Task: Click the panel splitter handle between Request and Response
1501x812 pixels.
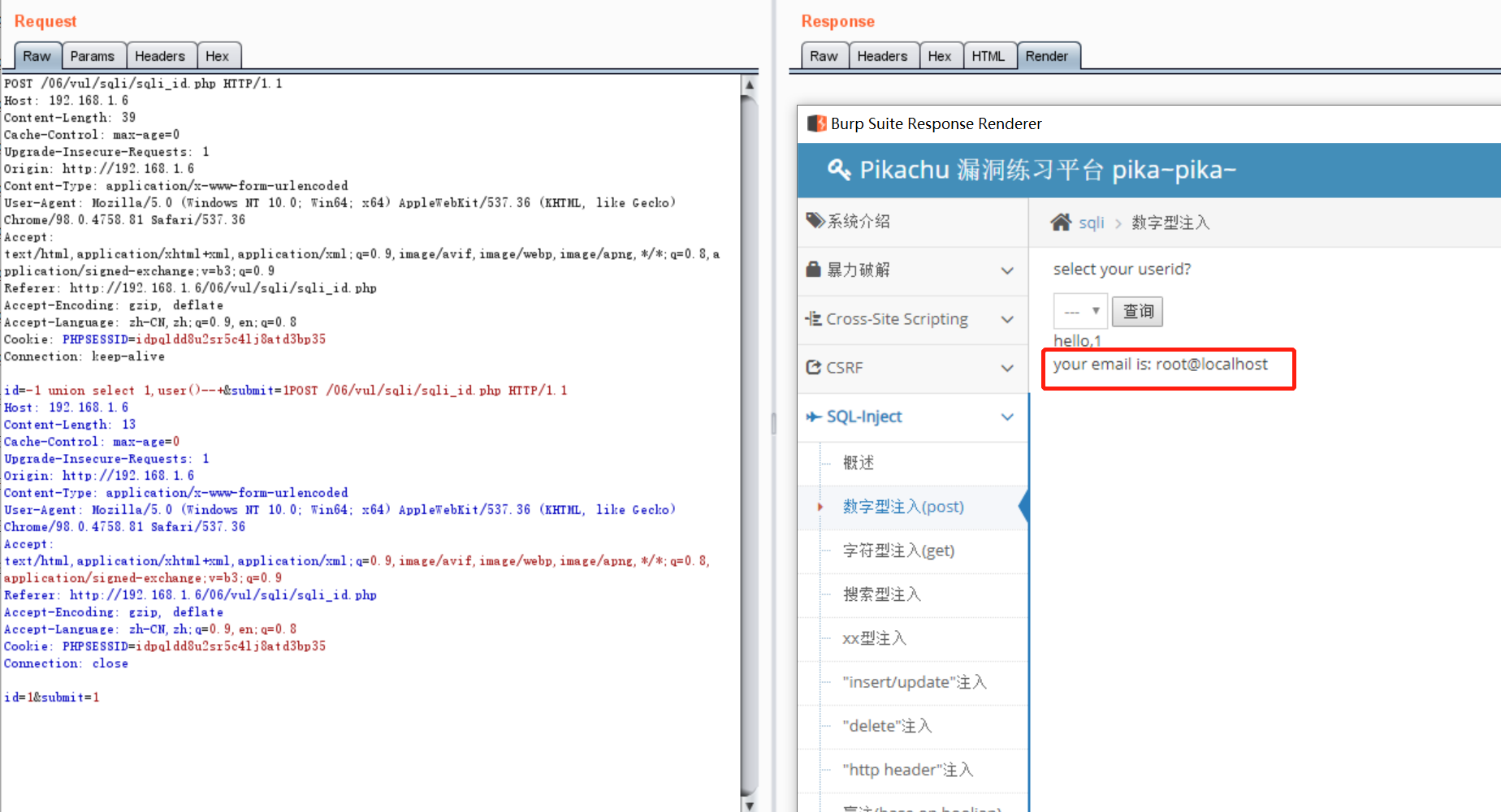Action: pyautogui.click(x=773, y=423)
